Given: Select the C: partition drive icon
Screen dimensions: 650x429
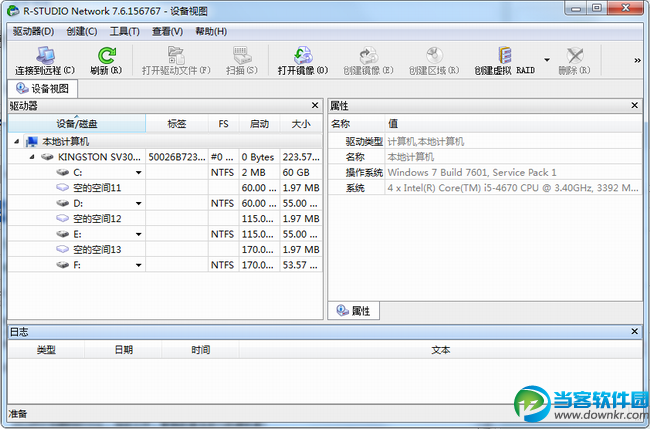Looking at the screenshot, I should click(63, 172).
